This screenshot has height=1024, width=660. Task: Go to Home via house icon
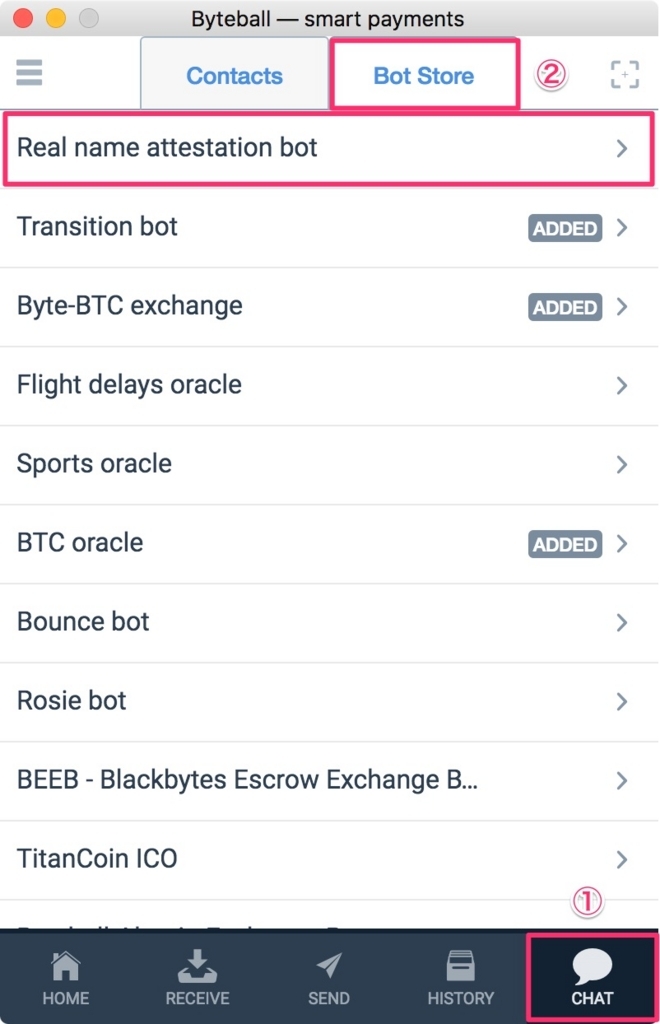coord(66,966)
